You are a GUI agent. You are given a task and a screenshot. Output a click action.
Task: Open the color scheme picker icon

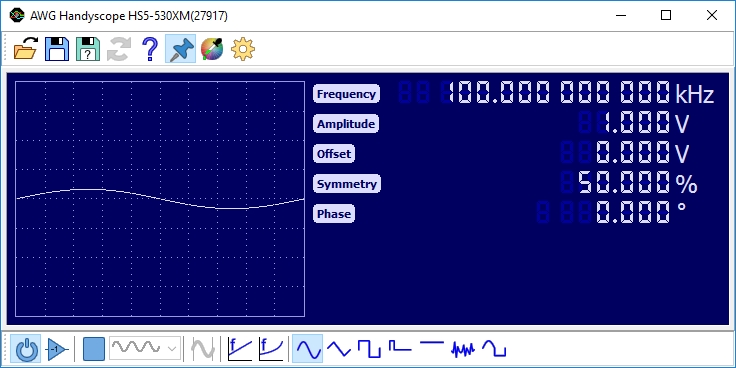212,49
